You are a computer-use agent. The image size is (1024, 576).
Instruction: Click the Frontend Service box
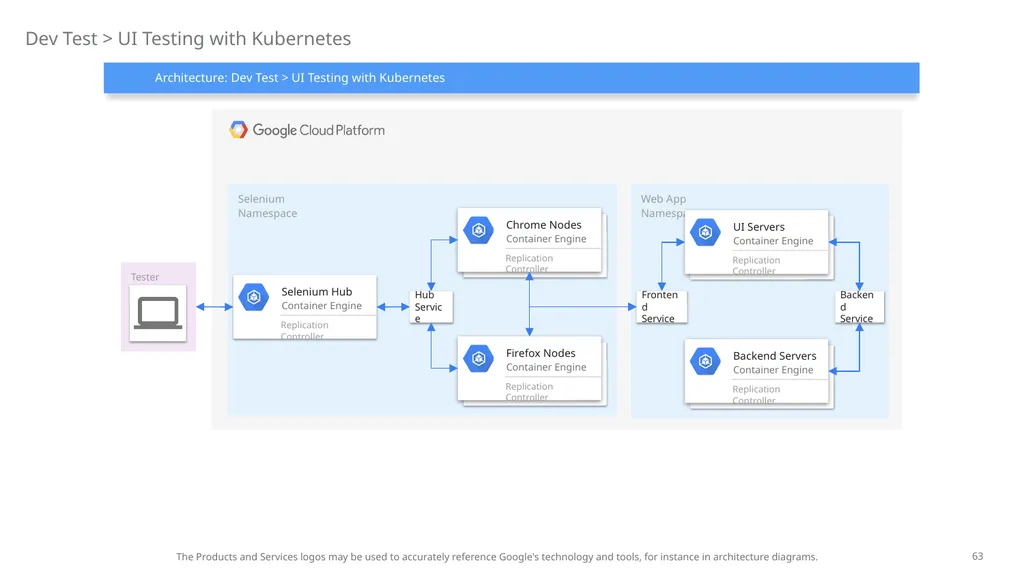[x=662, y=306]
